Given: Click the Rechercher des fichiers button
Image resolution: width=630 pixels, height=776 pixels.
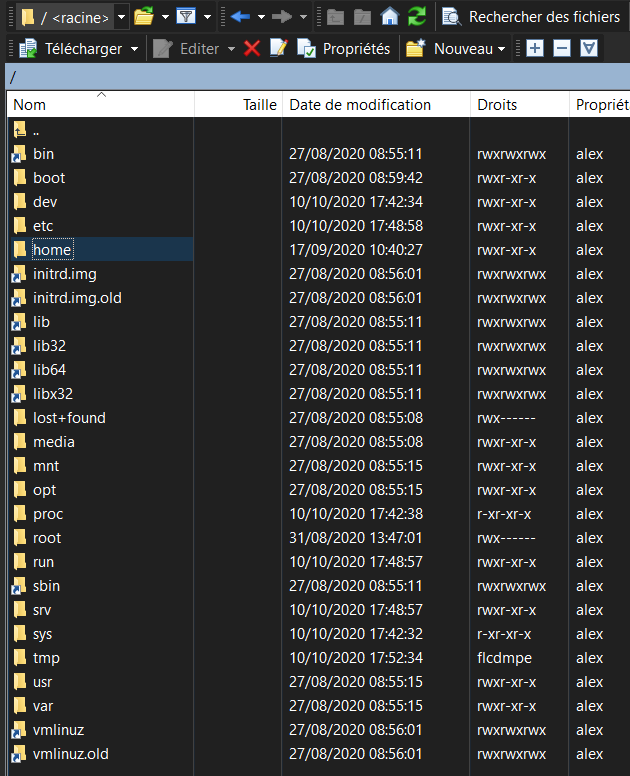Looking at the screenshot, I should (533, 16).
